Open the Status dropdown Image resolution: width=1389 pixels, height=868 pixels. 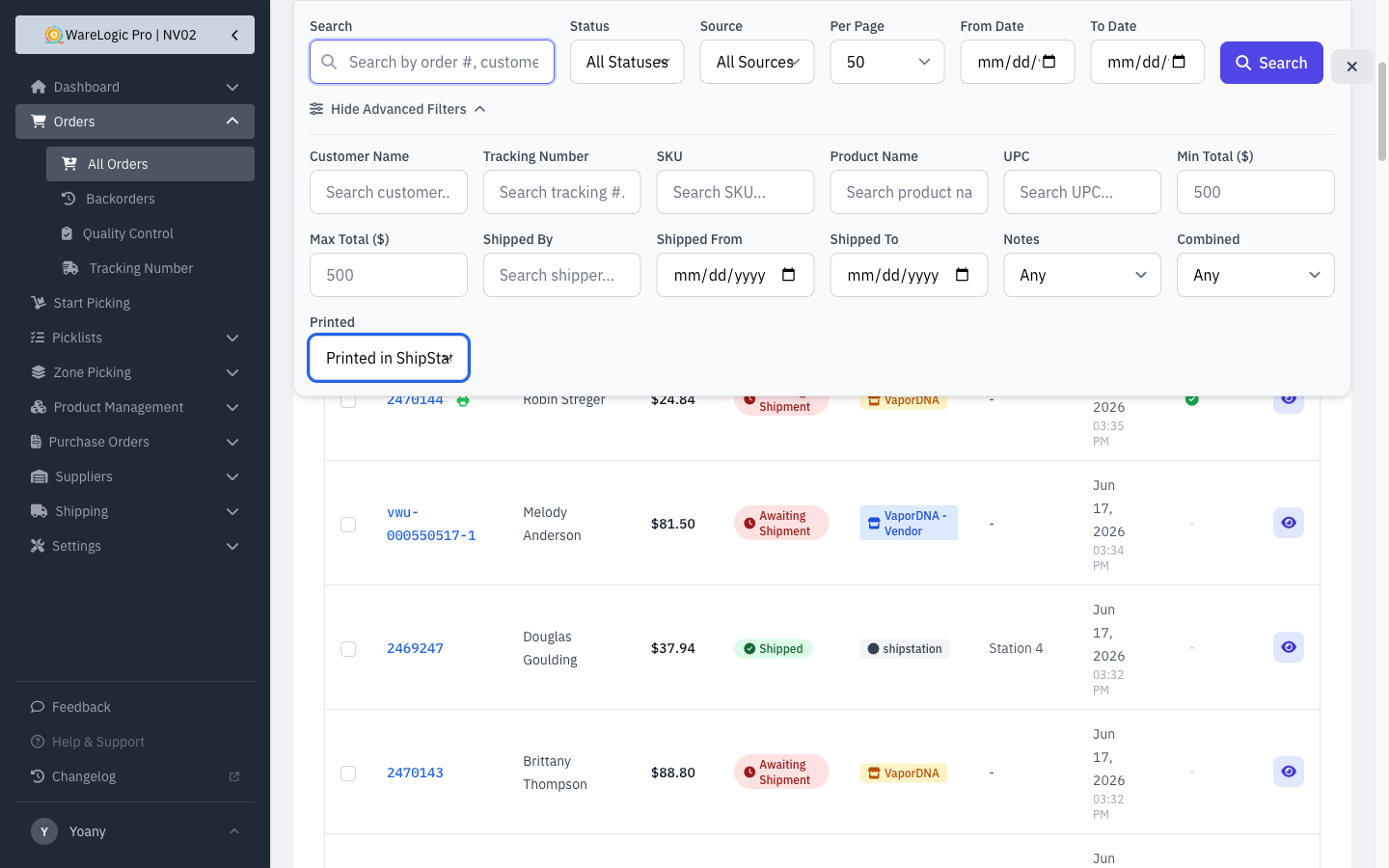(x=627, y=62)
